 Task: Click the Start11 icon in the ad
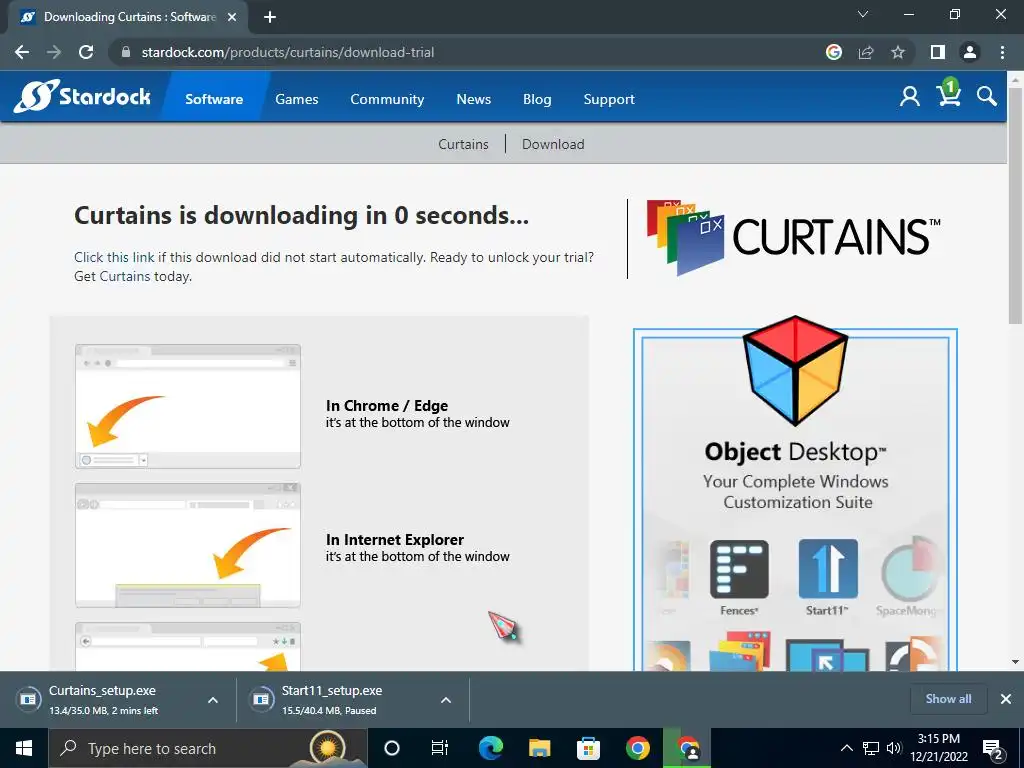pos(827,569)
